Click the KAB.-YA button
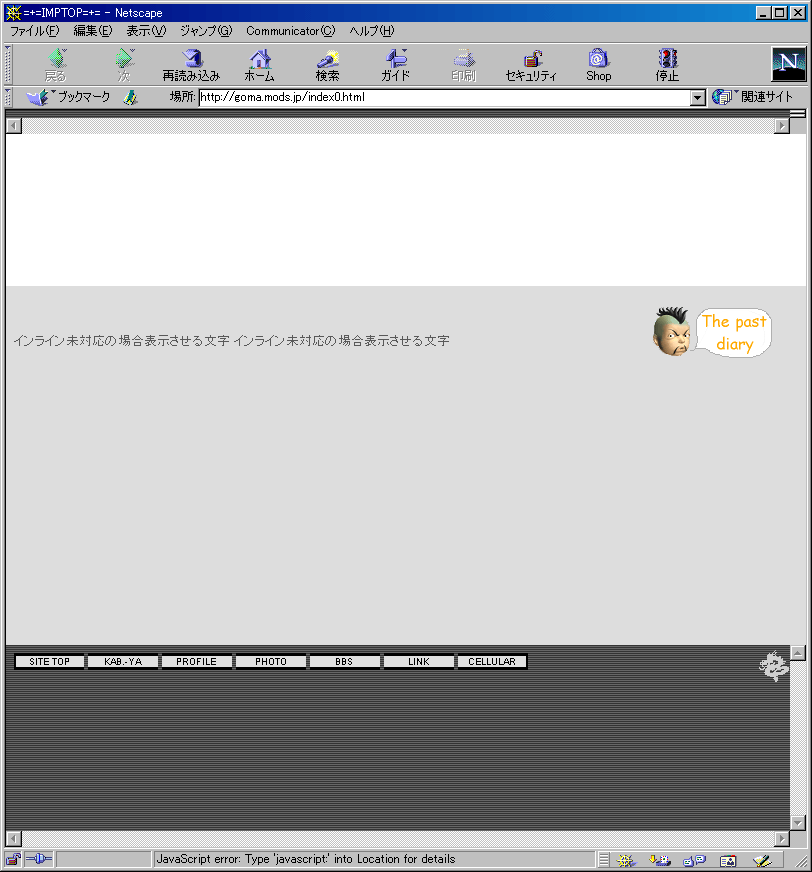This screenshot has height=872, width=812. tap(123, 661)
